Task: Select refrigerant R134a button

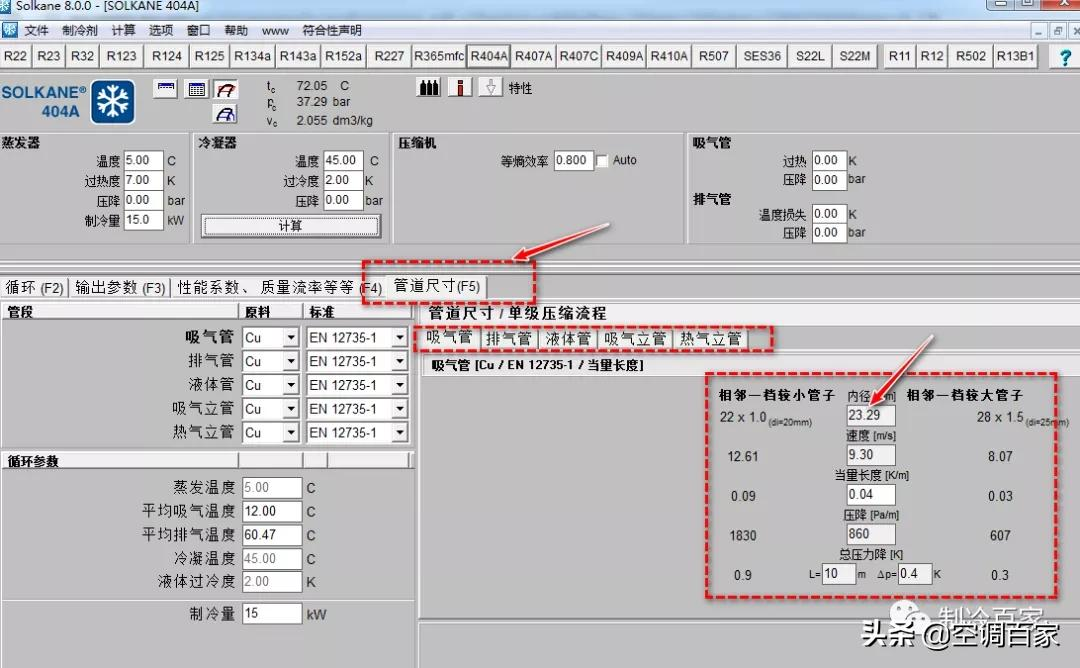Action: pyautogui.click(x=252, y=56)
